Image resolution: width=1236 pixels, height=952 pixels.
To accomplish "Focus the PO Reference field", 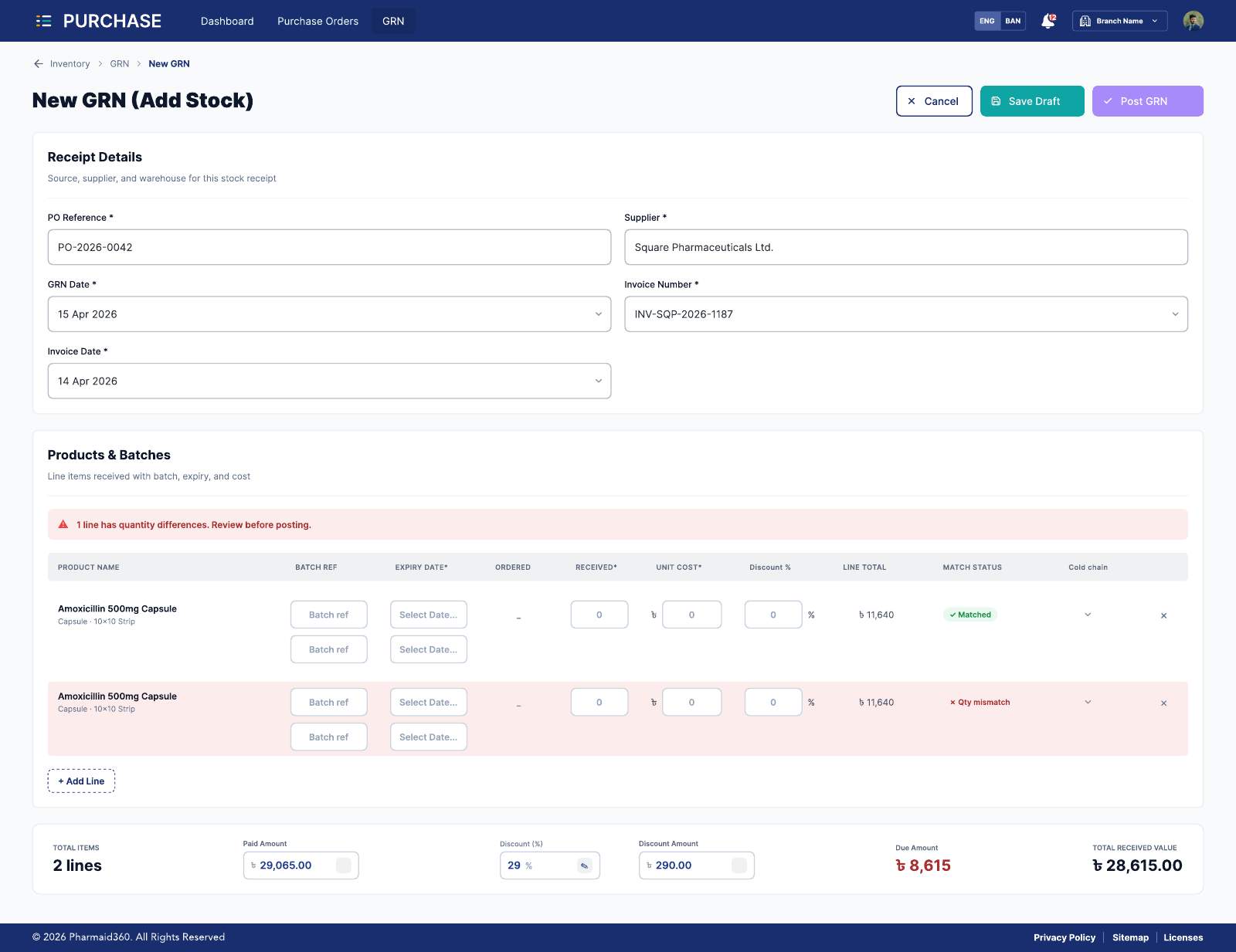I will point(329,247).
